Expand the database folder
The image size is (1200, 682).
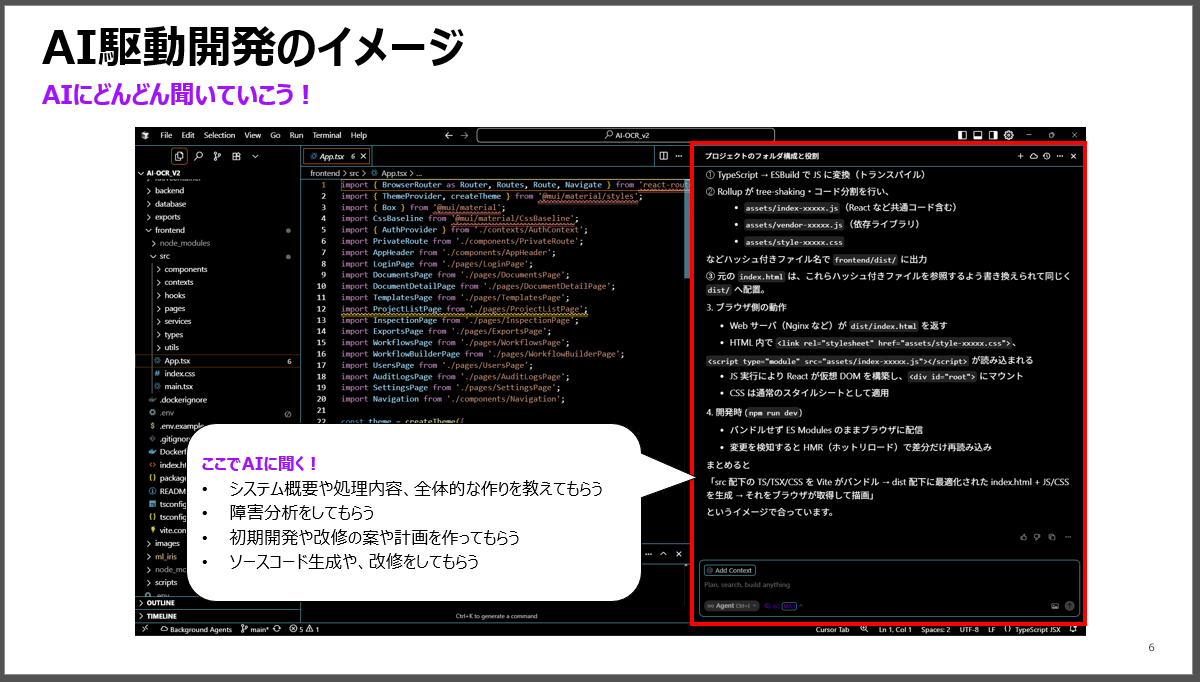(x=217, y=203)
